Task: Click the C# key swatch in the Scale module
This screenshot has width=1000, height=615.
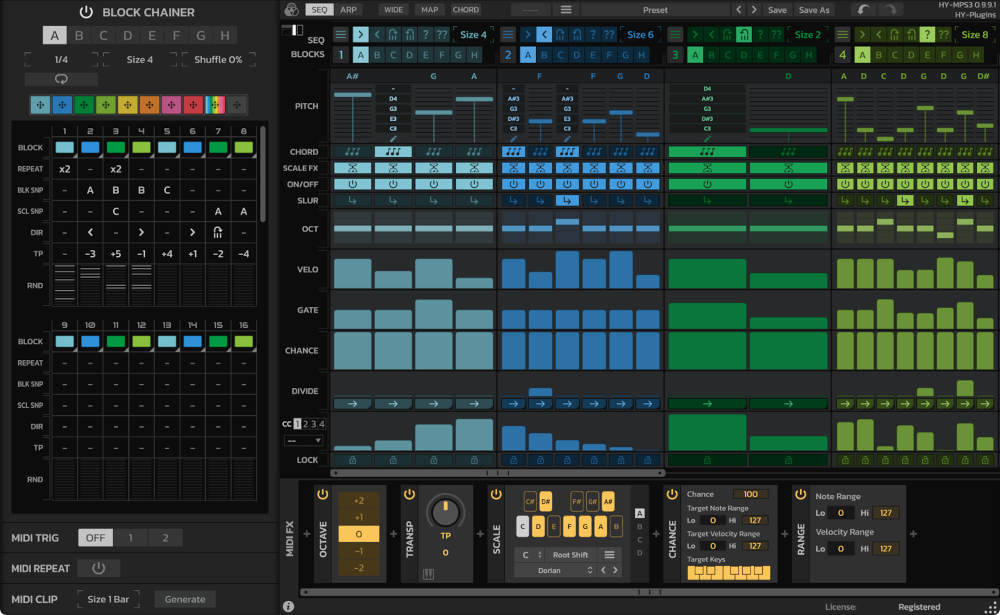Action: [x=528, y=501]
